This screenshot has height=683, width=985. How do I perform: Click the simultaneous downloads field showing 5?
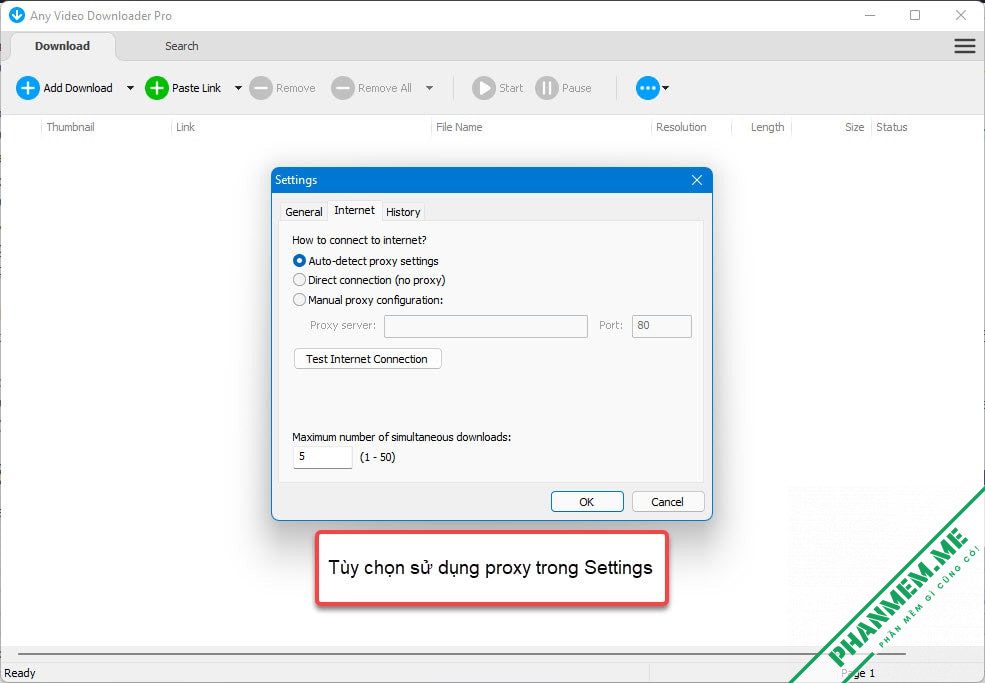(x=323, y=457)
